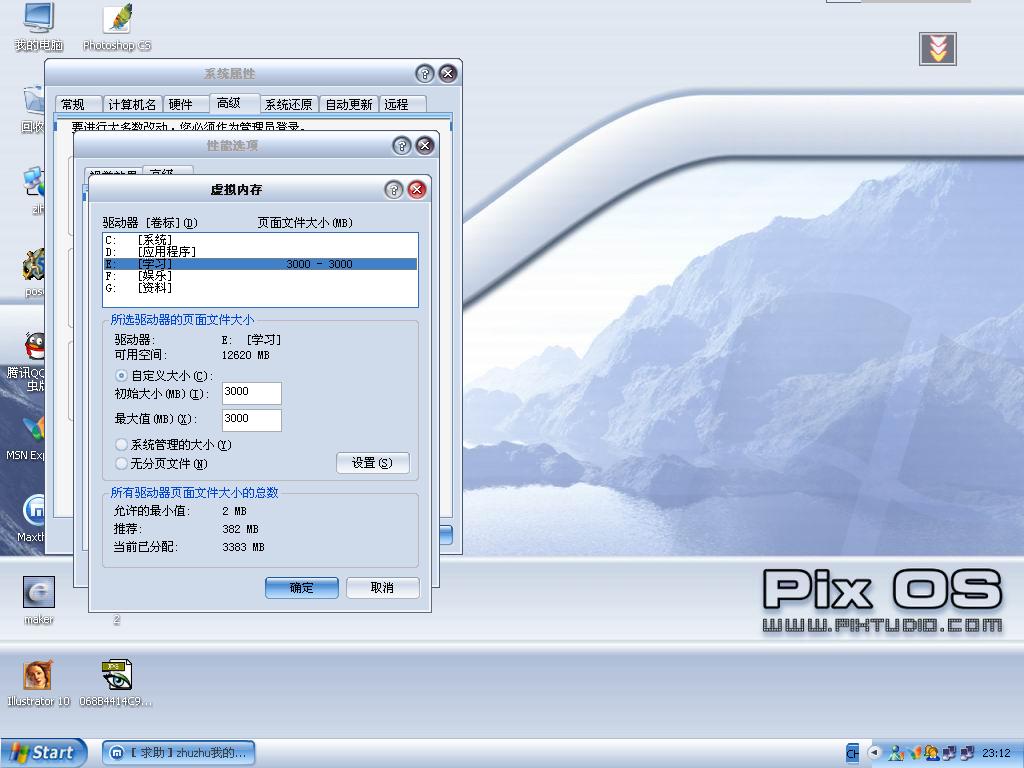
Task: Switch to the 自动更新 tab
Action: tap(349, 104)
